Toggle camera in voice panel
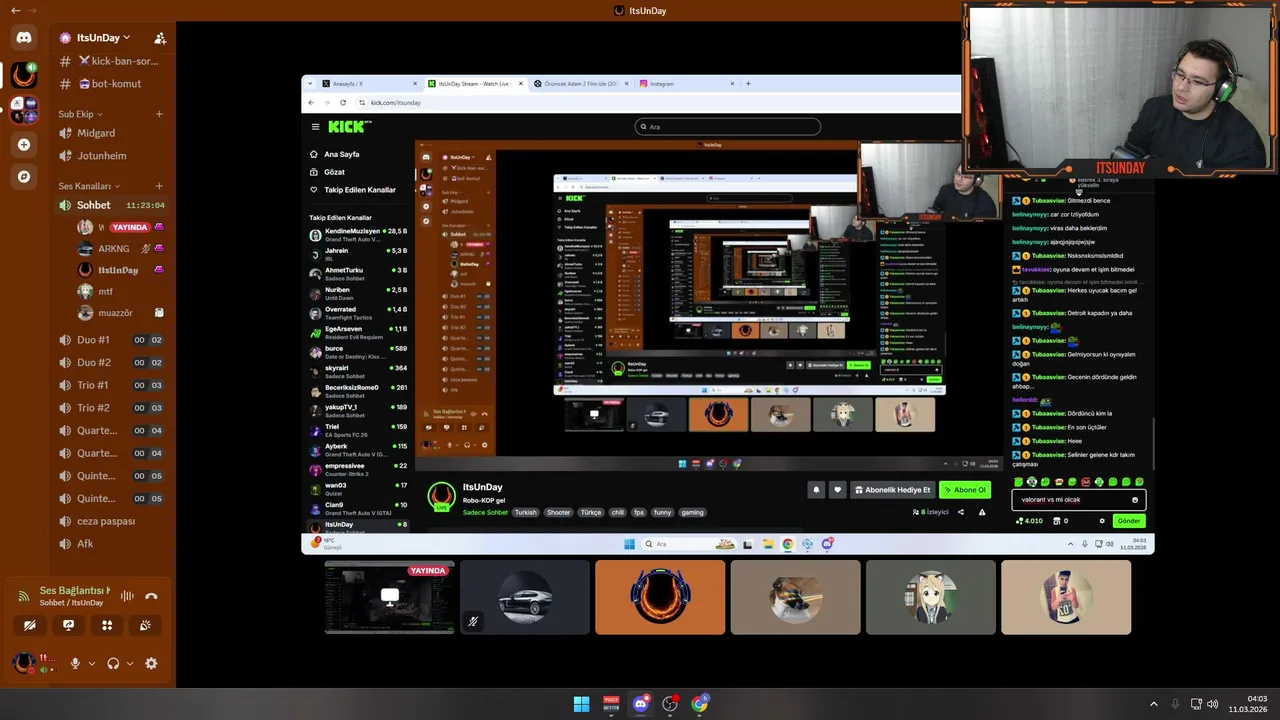The height and width of the screenshot is (720, 1280). coord(30,625)
